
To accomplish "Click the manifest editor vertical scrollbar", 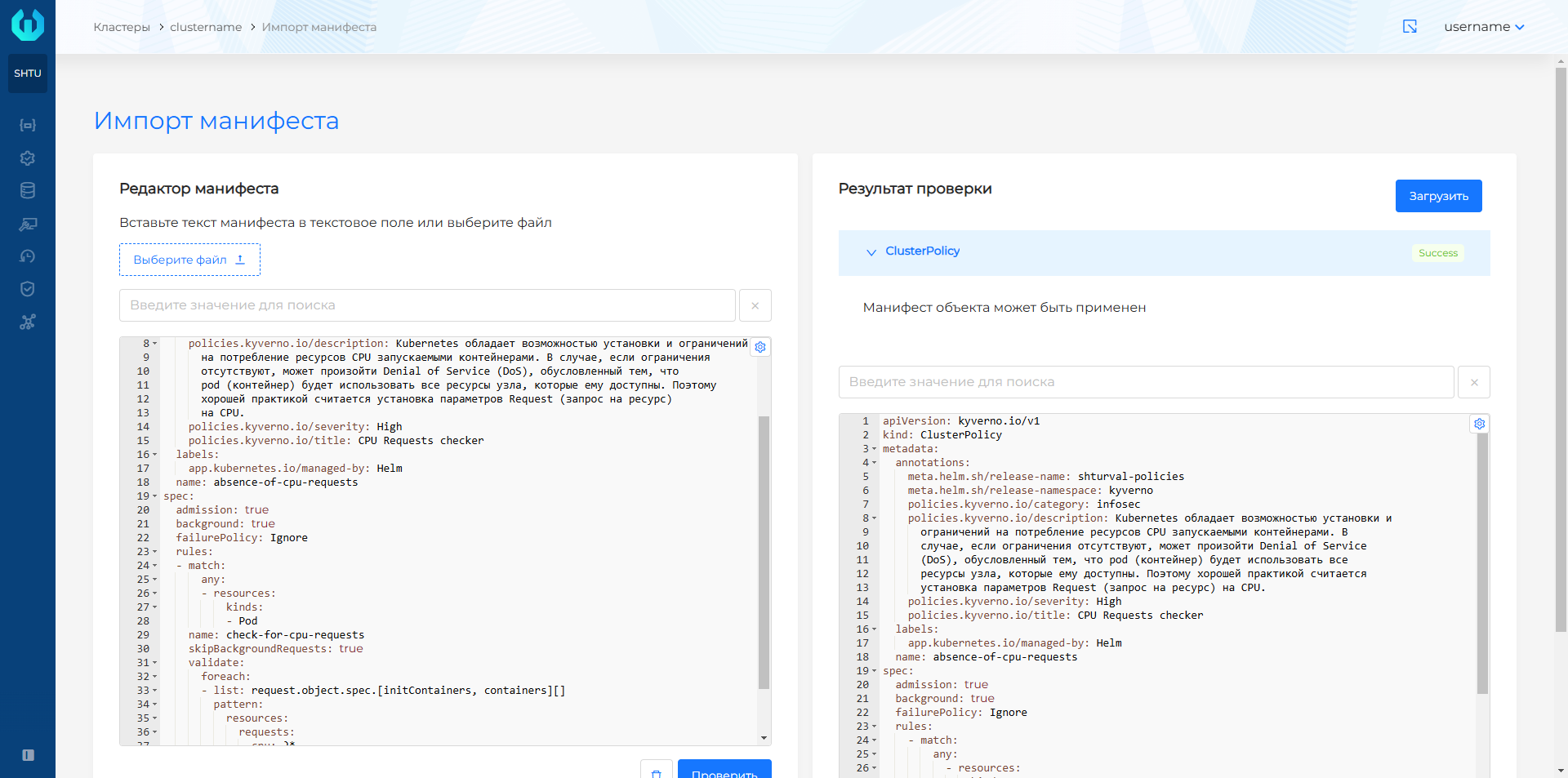I will tap(764, 552).
